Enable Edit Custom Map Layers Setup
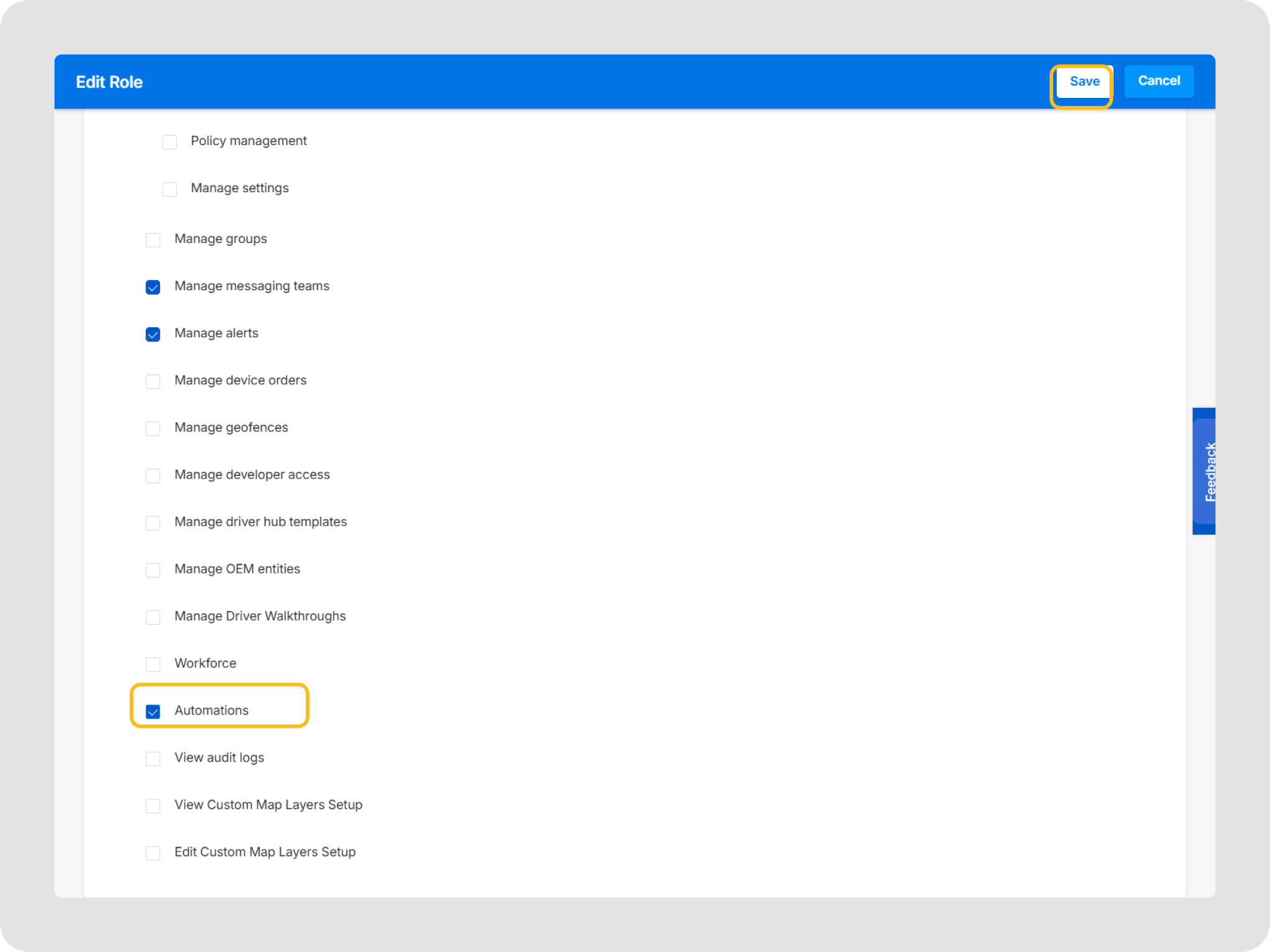This screenshot has width=1270, height=952. (x=153, y=853)
